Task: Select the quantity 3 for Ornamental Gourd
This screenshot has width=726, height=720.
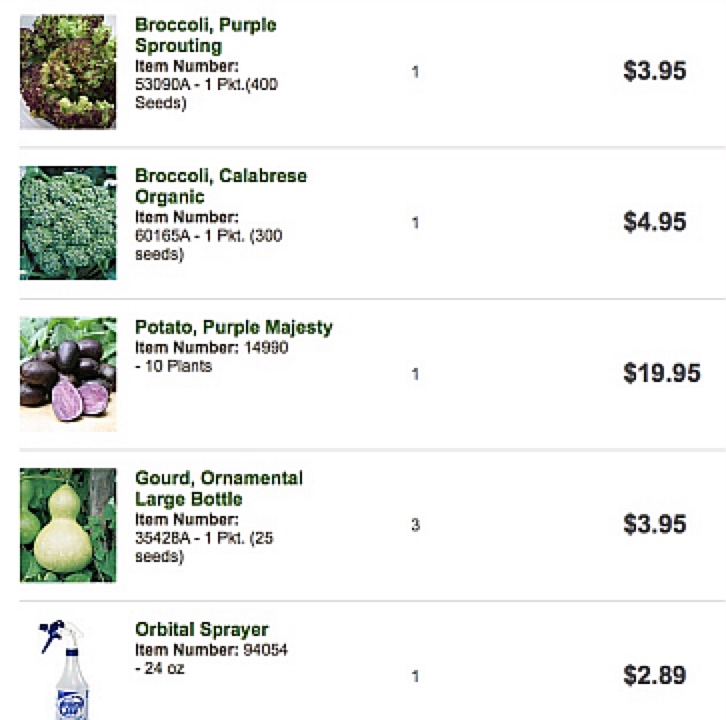Action: (415, 525)
